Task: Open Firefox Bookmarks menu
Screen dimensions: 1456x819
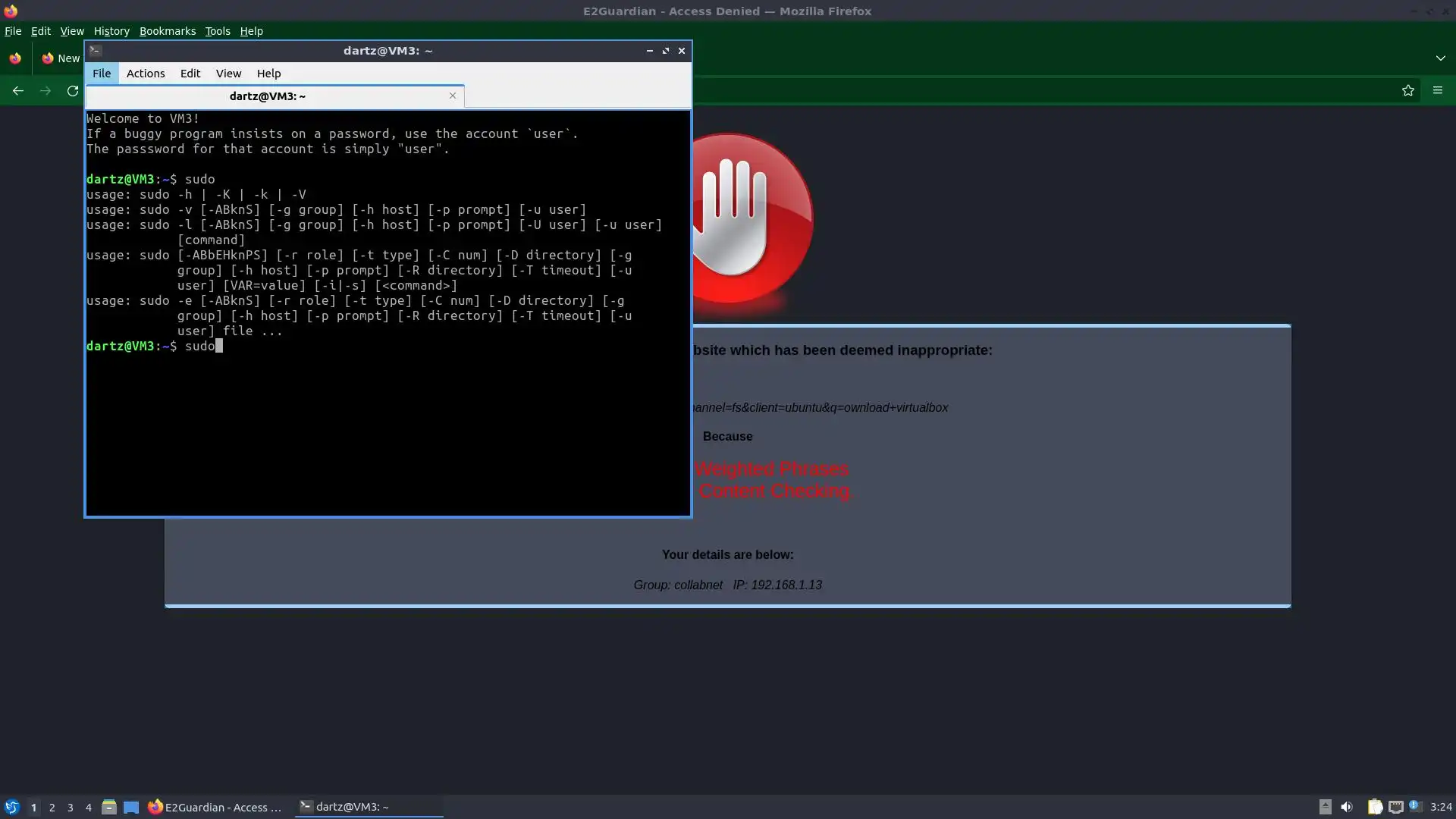Action: 167,31
